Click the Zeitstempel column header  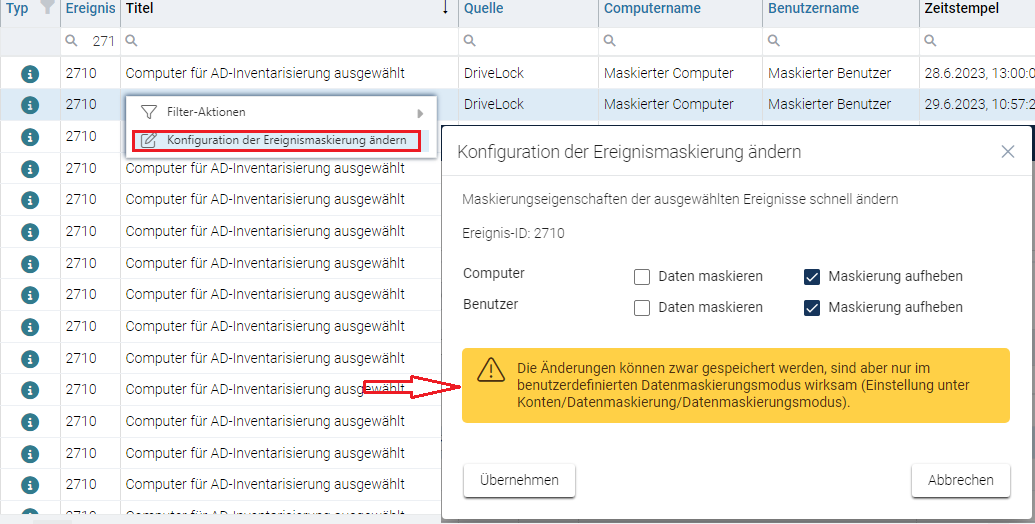point(962,9)
